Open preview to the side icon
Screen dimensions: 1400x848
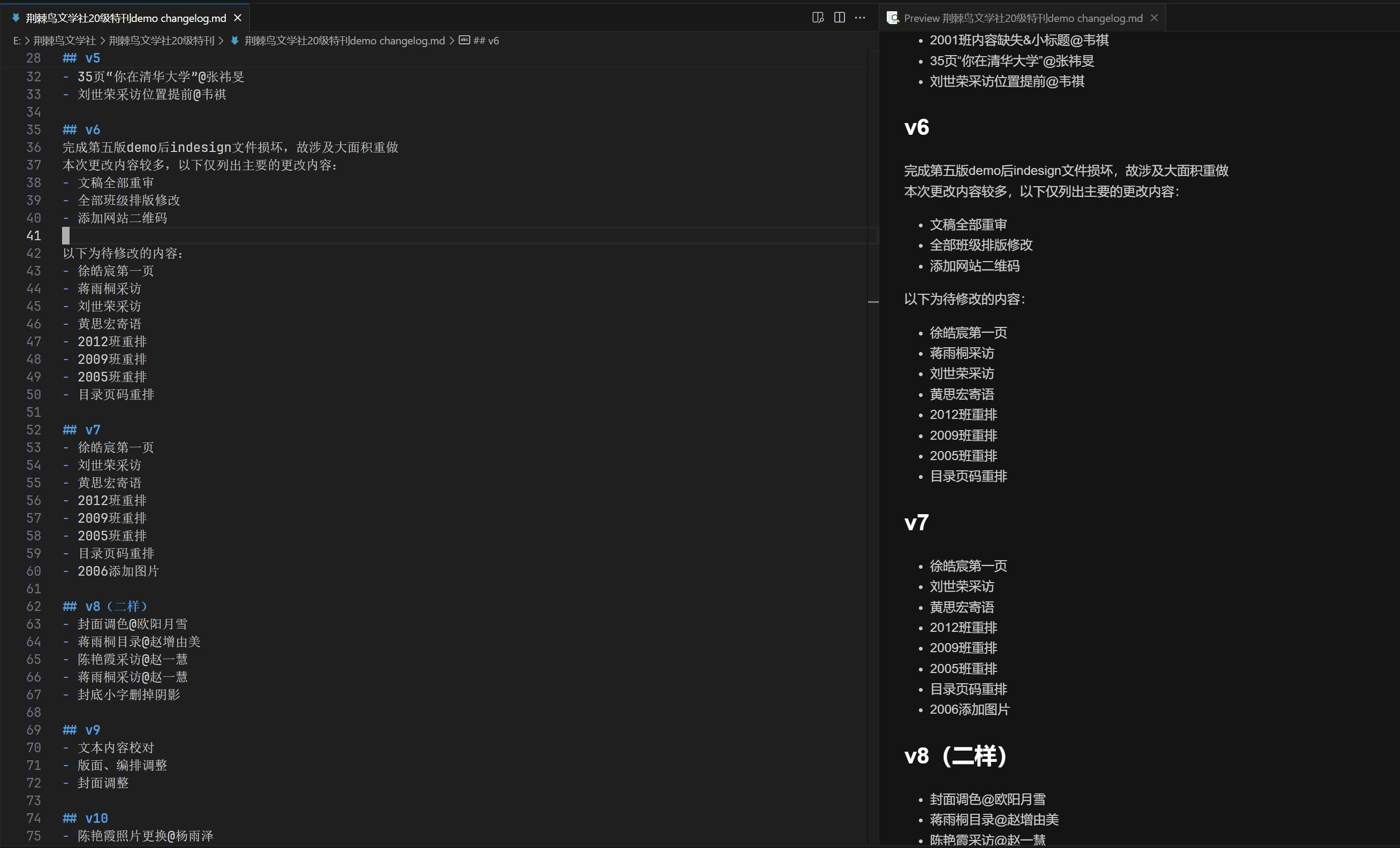tap(818, 18)
